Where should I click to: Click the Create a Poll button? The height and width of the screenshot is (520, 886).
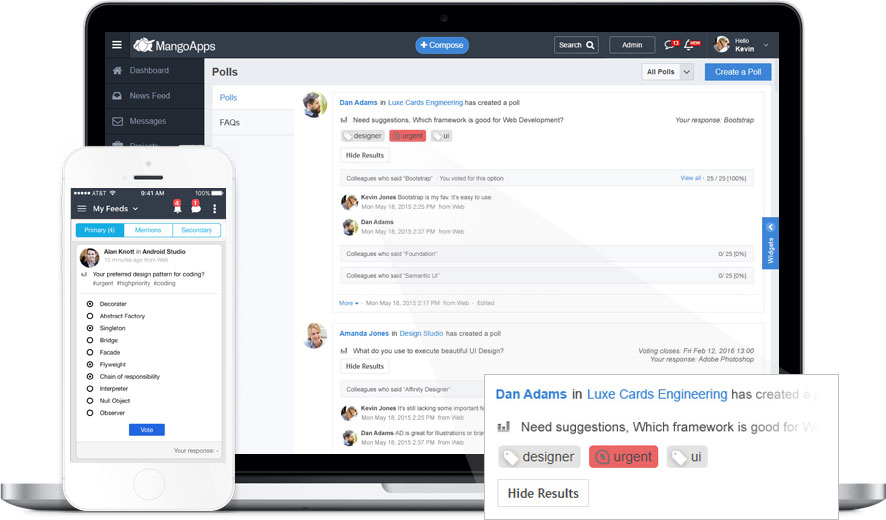tap(738, 72)
